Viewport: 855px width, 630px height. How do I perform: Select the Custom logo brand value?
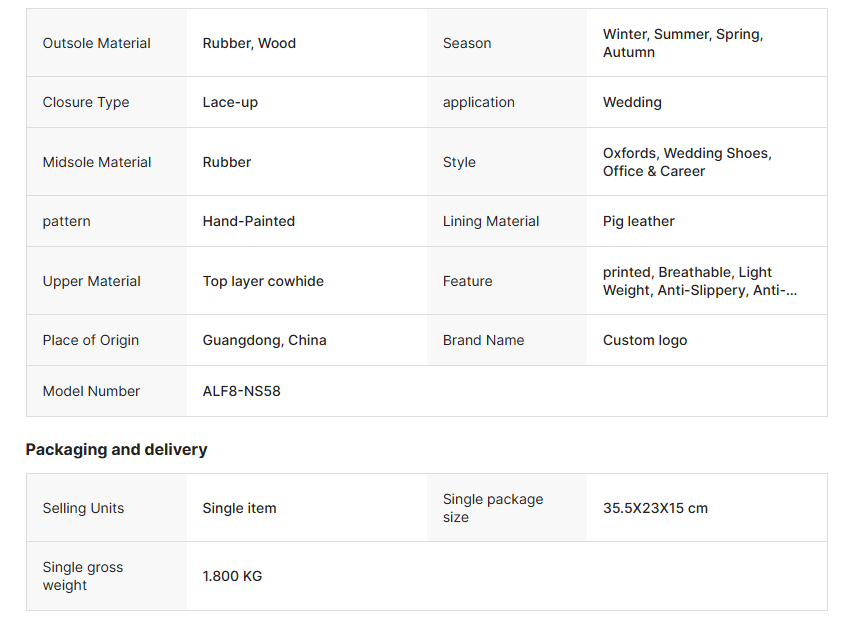click(x=645, y=340)
